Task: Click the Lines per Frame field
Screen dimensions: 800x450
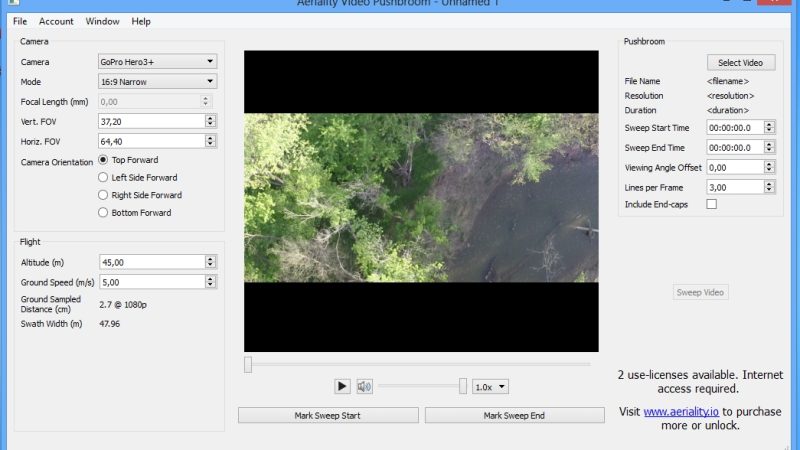Action: [x=735, y=187]
